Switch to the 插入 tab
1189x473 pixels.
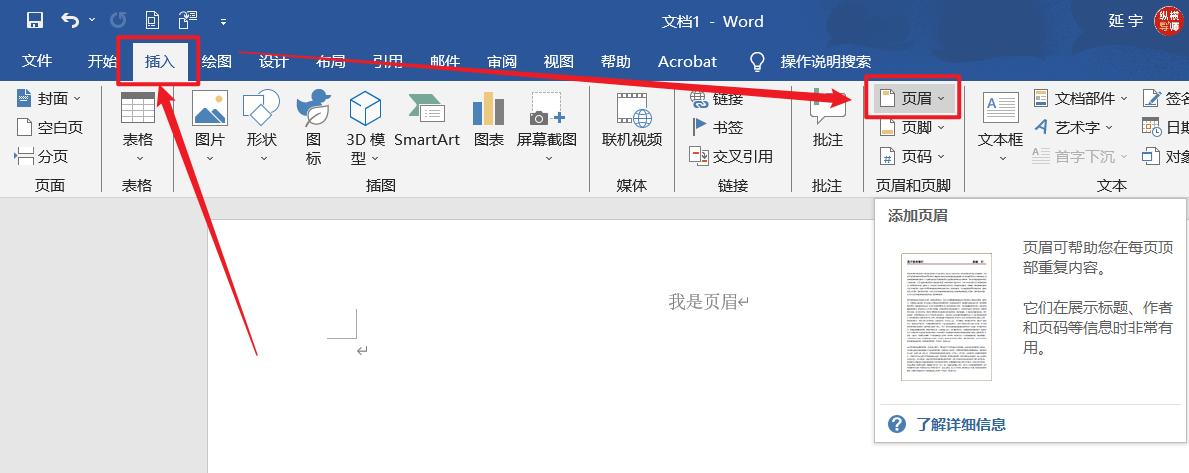pyautogui.click(x=160, y=62)
